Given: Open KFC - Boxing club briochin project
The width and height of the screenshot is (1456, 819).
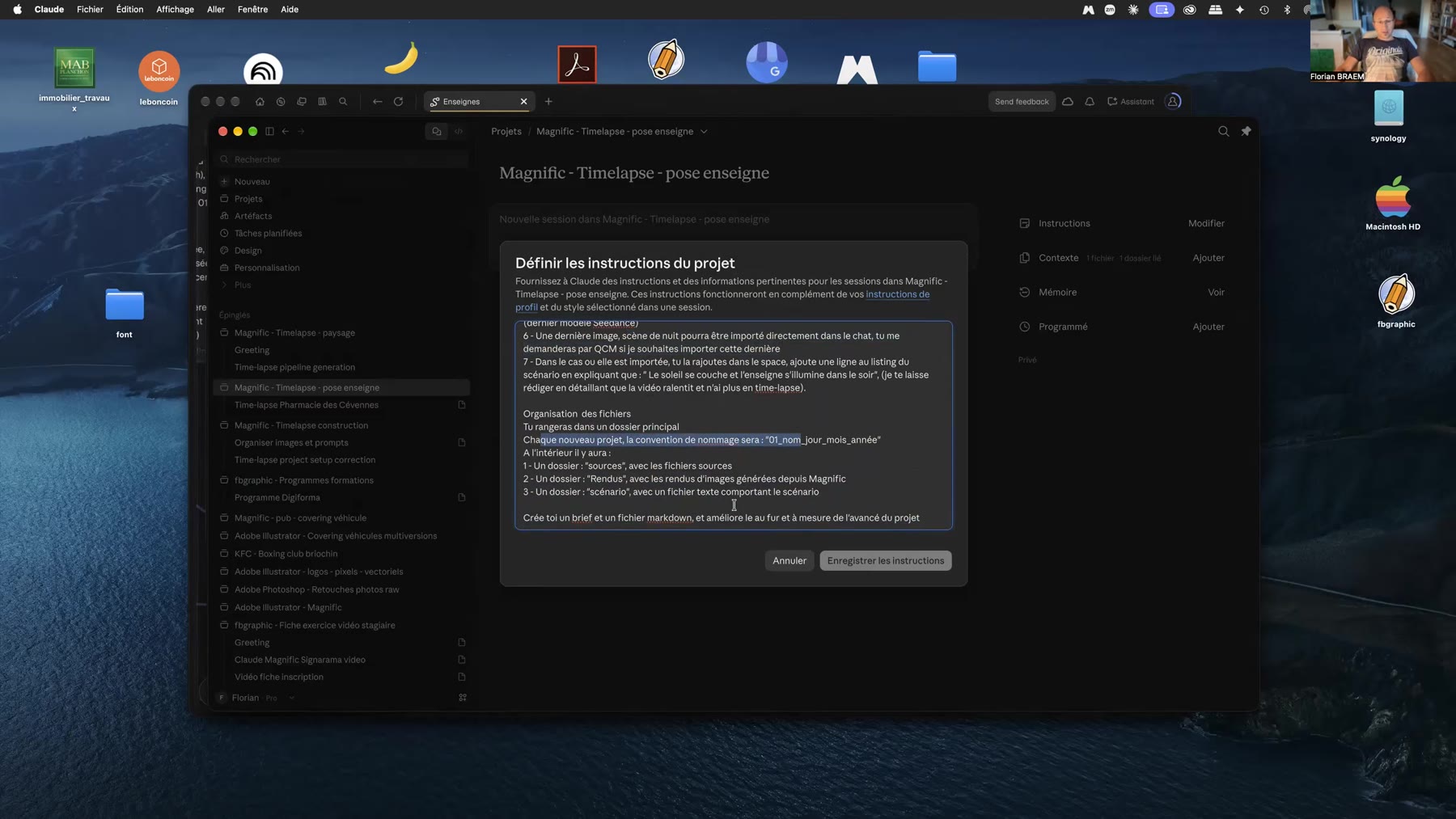Looking at the screenshot, I should [x=286, y=554].
